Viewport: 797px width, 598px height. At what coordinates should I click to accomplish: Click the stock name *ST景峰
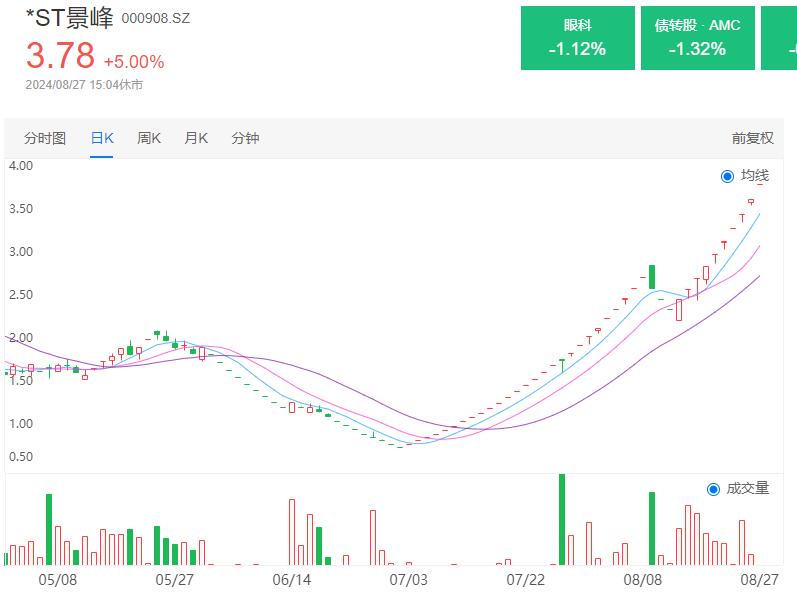click(69, 19)
